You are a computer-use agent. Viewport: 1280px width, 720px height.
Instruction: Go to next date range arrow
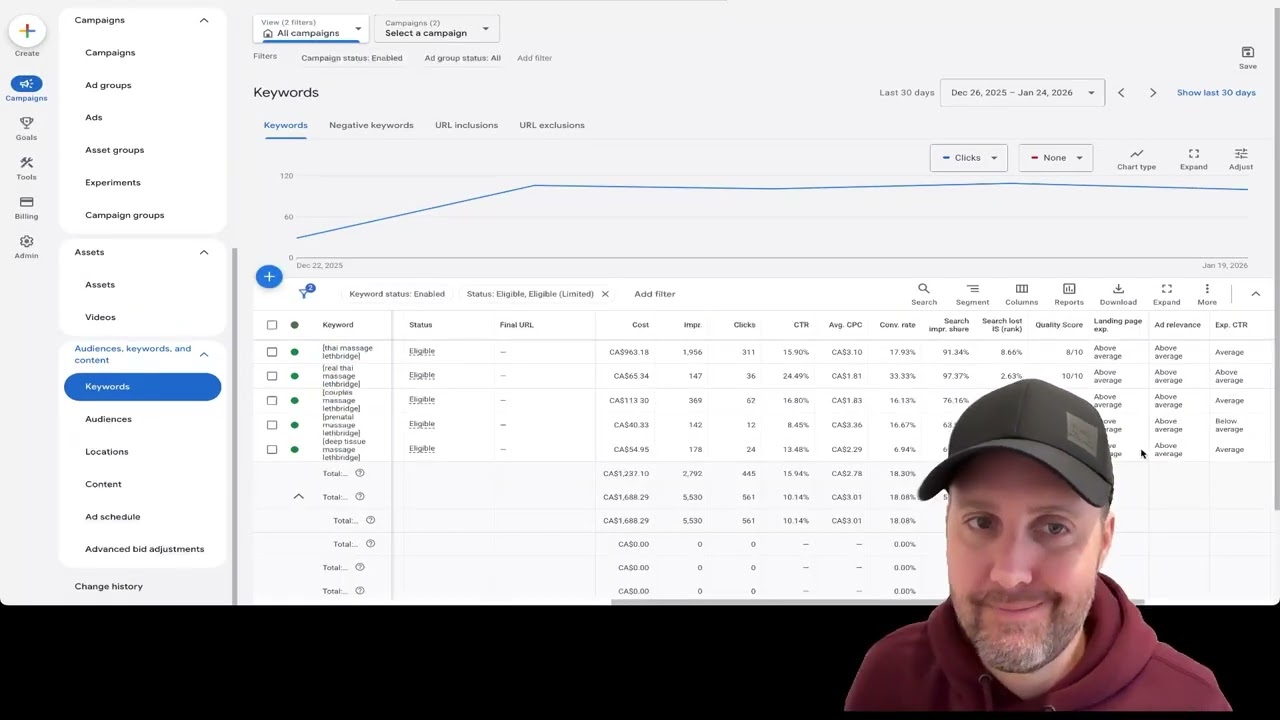[x=1153, y=93]
